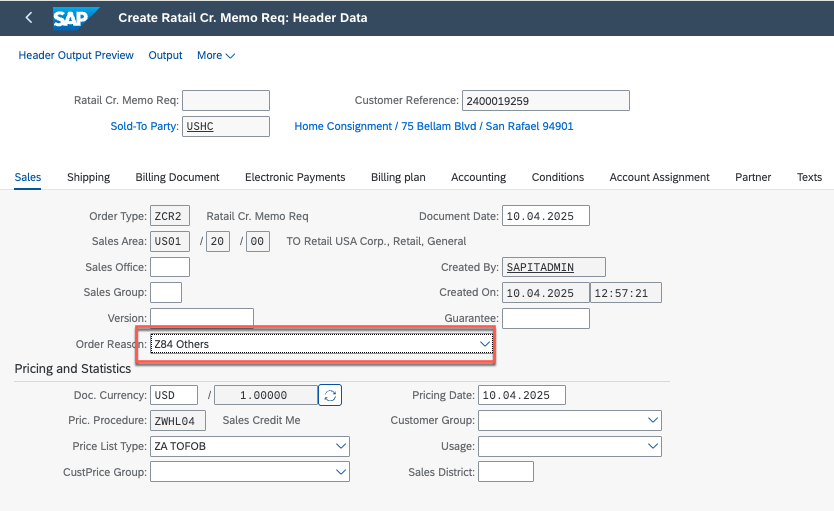834x511 pixels.
Task: Select the Partner tab
Action: click(753, 177)
